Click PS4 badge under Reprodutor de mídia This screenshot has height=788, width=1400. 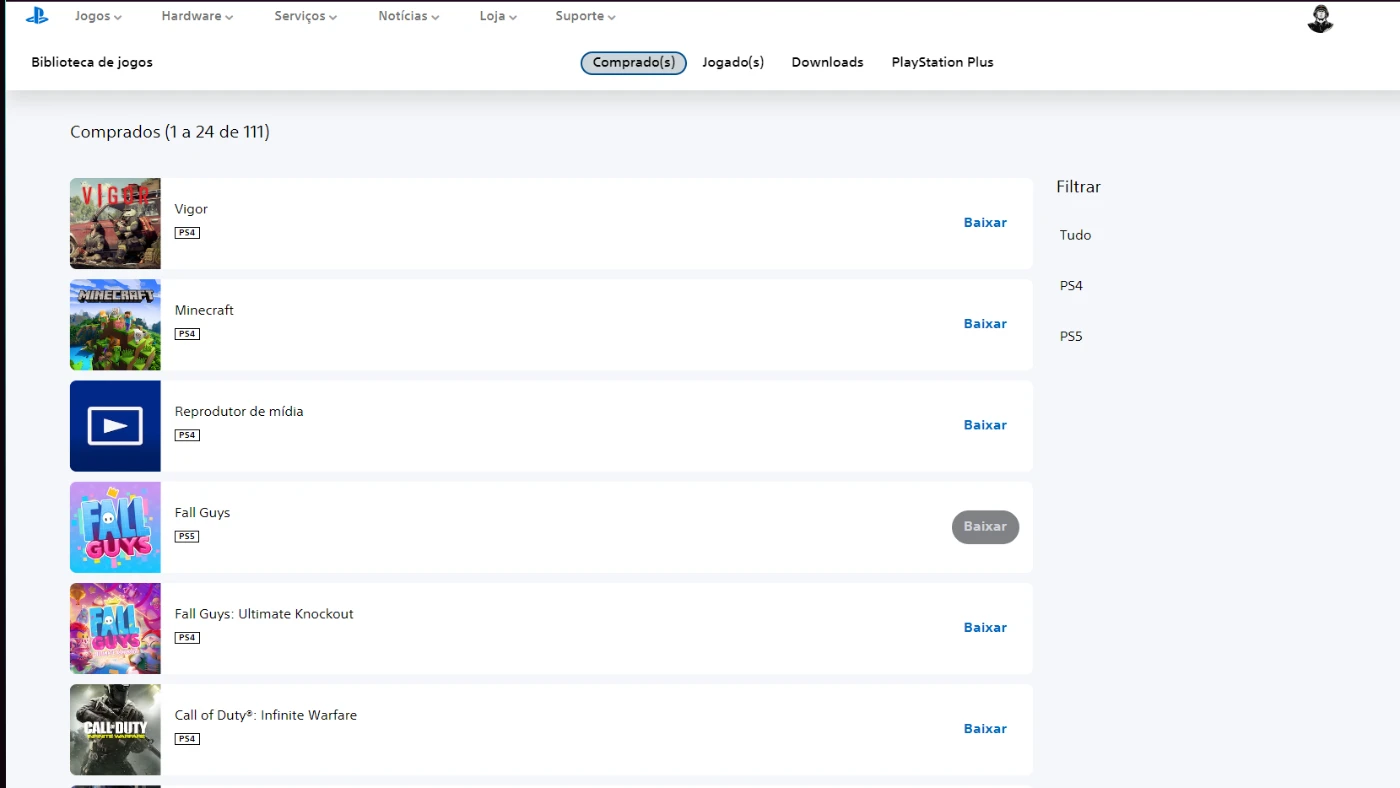point(187,435)
